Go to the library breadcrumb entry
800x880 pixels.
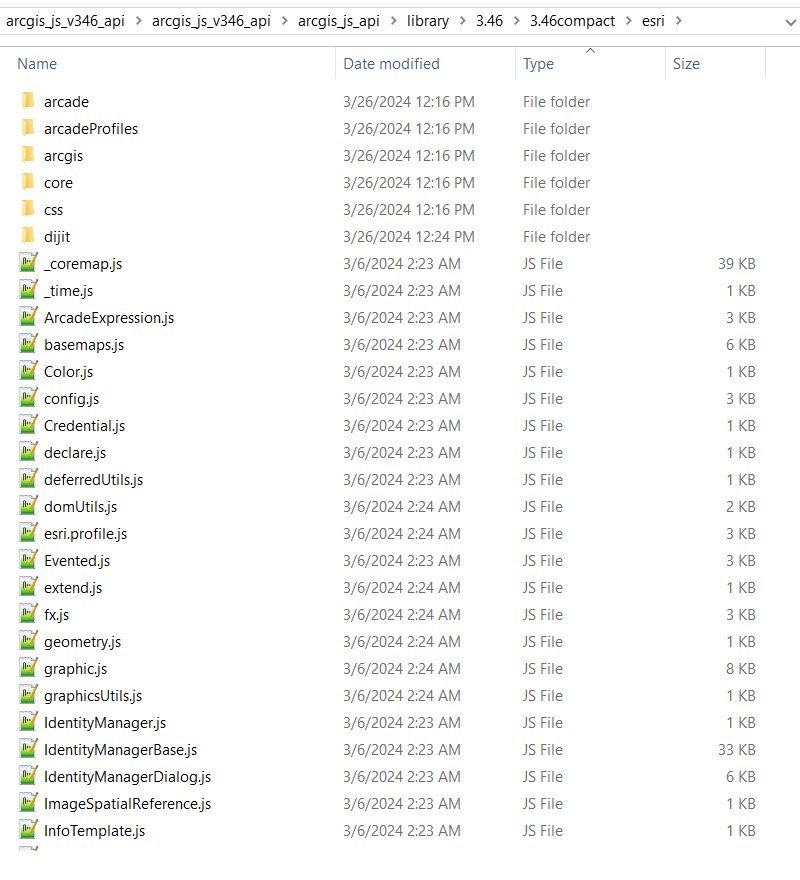click(x=428, y=19)
